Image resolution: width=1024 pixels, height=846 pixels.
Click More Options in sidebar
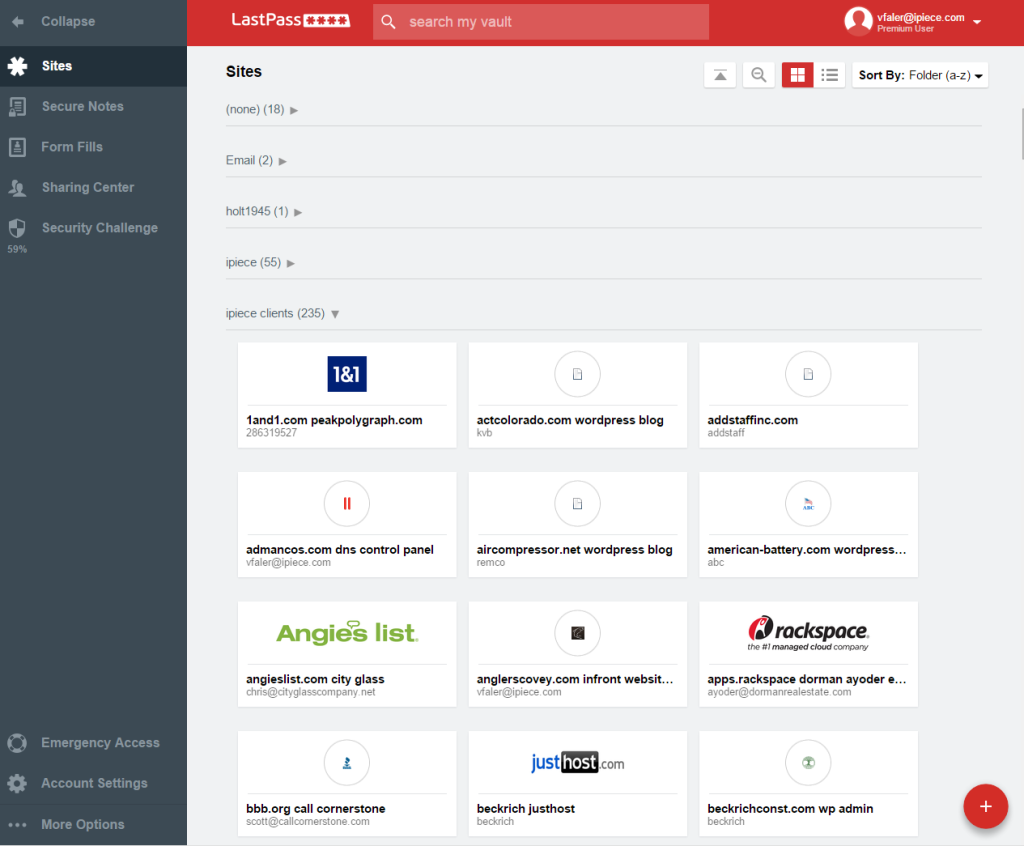pos(82,825)
